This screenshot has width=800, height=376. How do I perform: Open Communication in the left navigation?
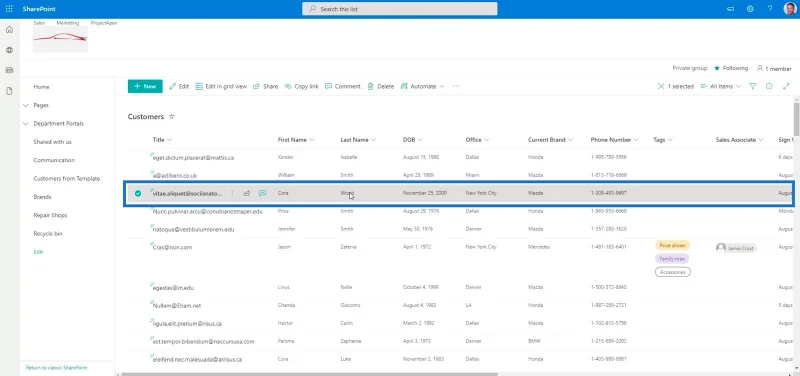pos(54,160)
